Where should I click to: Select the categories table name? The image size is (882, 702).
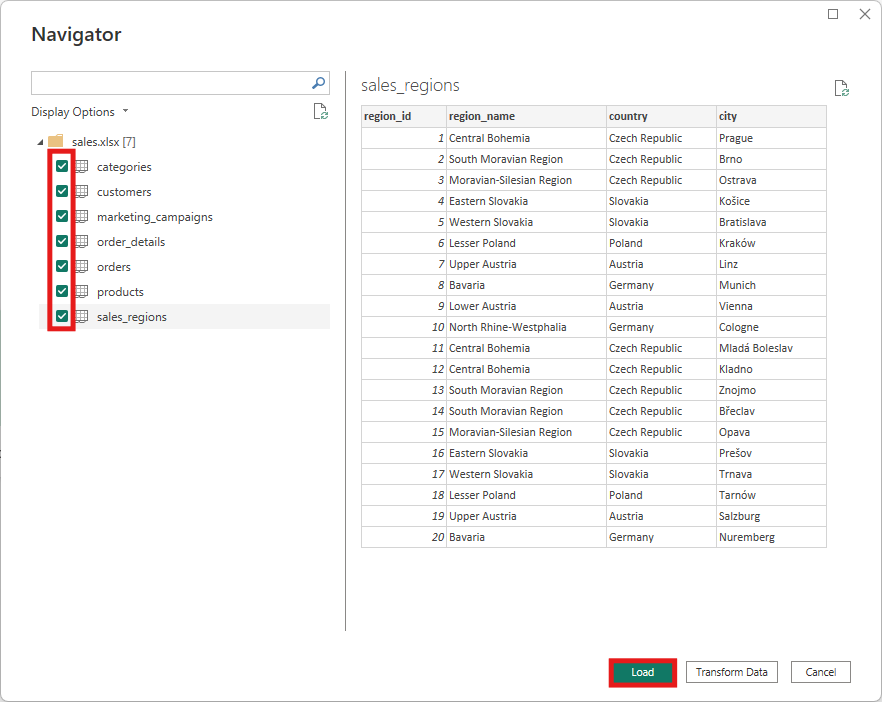(124, 167)
